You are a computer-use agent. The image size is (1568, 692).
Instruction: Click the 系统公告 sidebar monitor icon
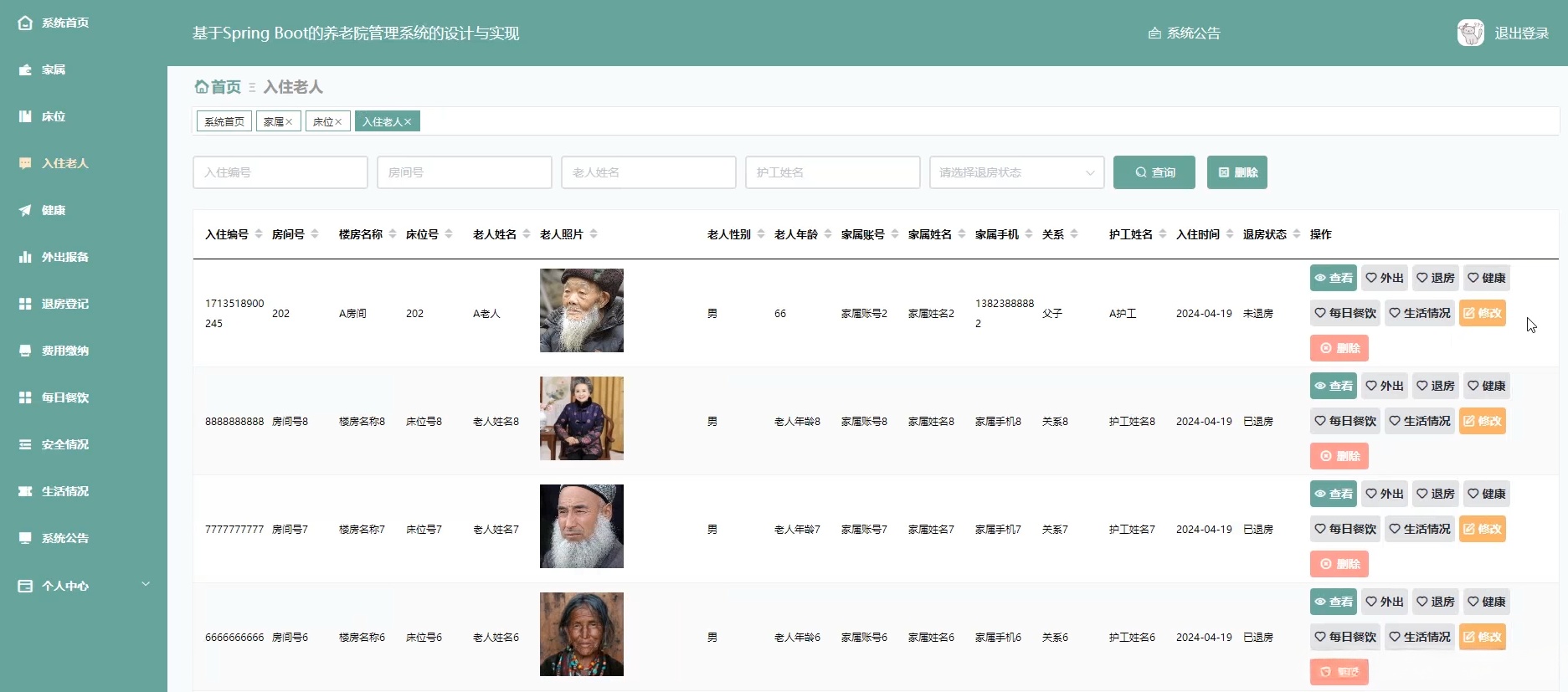tap(25, 538)
